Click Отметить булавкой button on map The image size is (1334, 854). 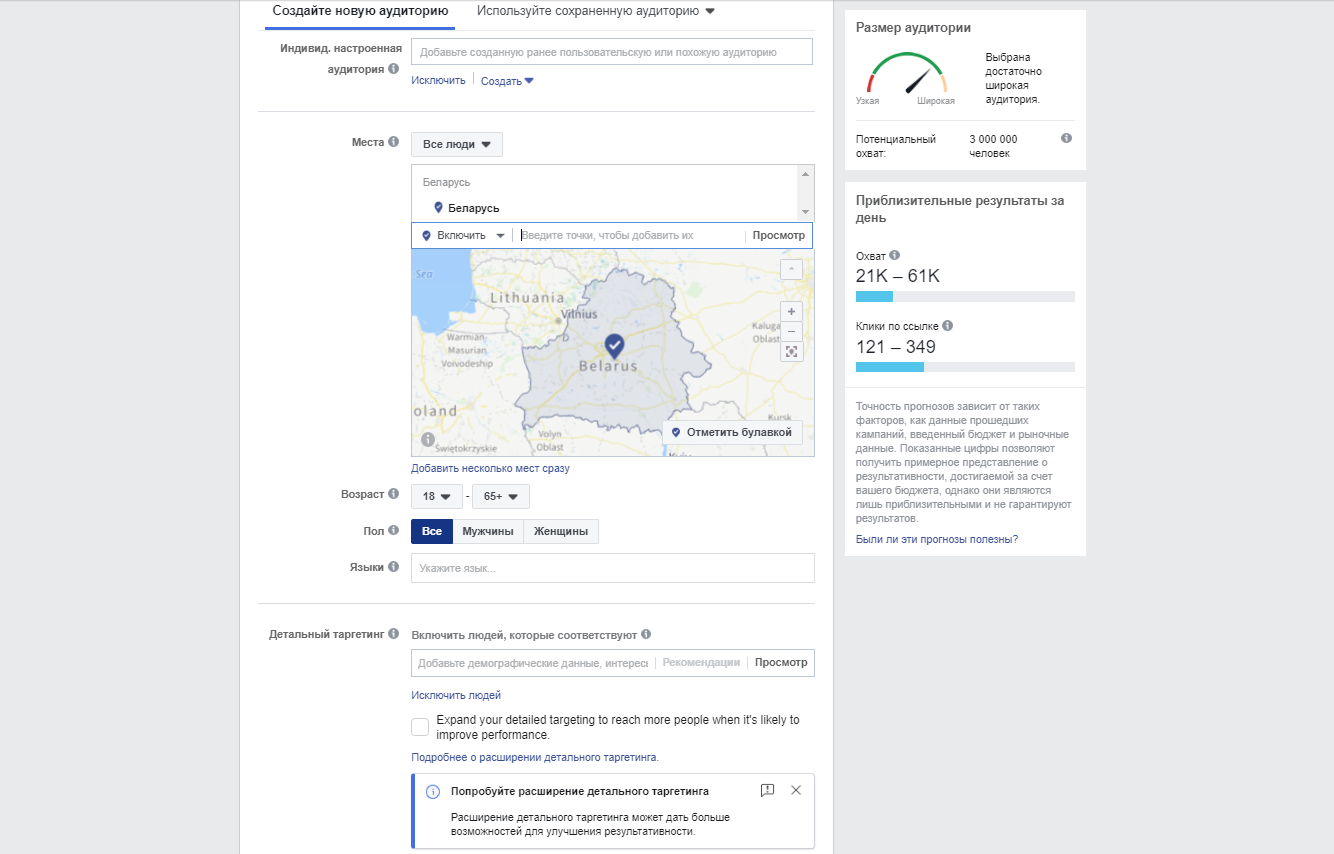732,432
